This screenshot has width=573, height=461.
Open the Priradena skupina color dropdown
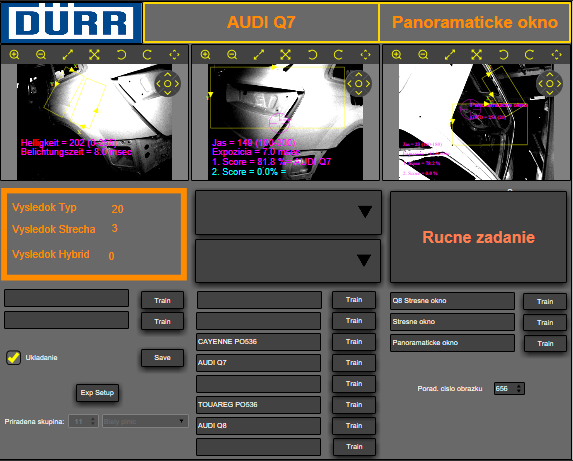145,421
